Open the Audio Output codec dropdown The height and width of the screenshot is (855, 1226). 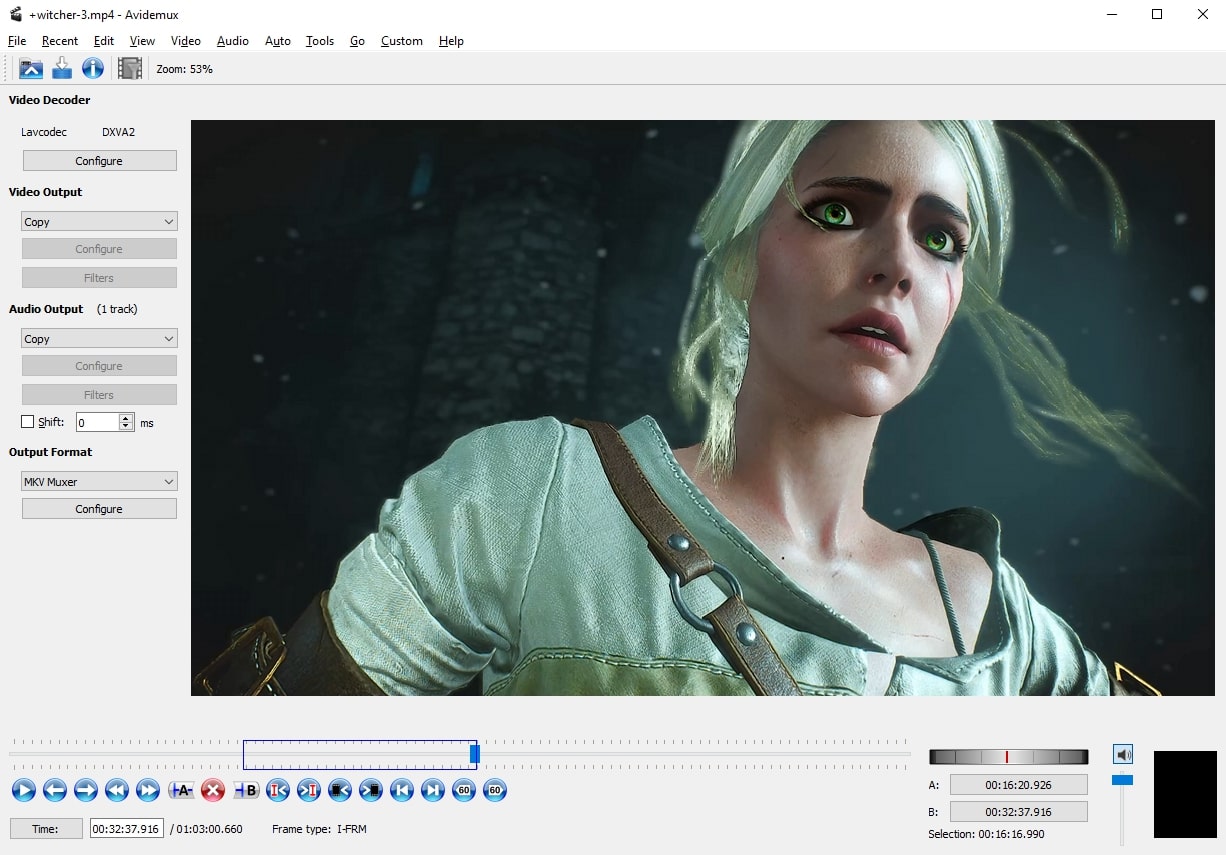pyautogui.click(x=99, y=339)
